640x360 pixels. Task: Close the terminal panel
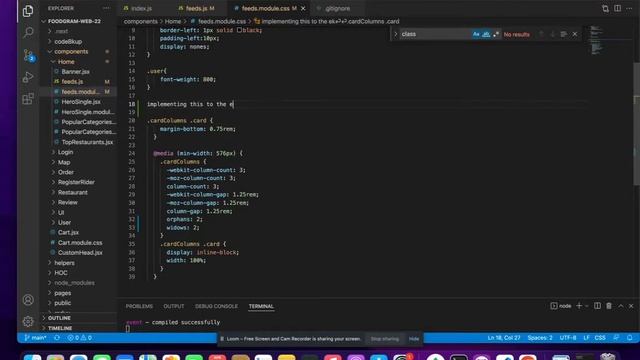(x=631, y=306)
